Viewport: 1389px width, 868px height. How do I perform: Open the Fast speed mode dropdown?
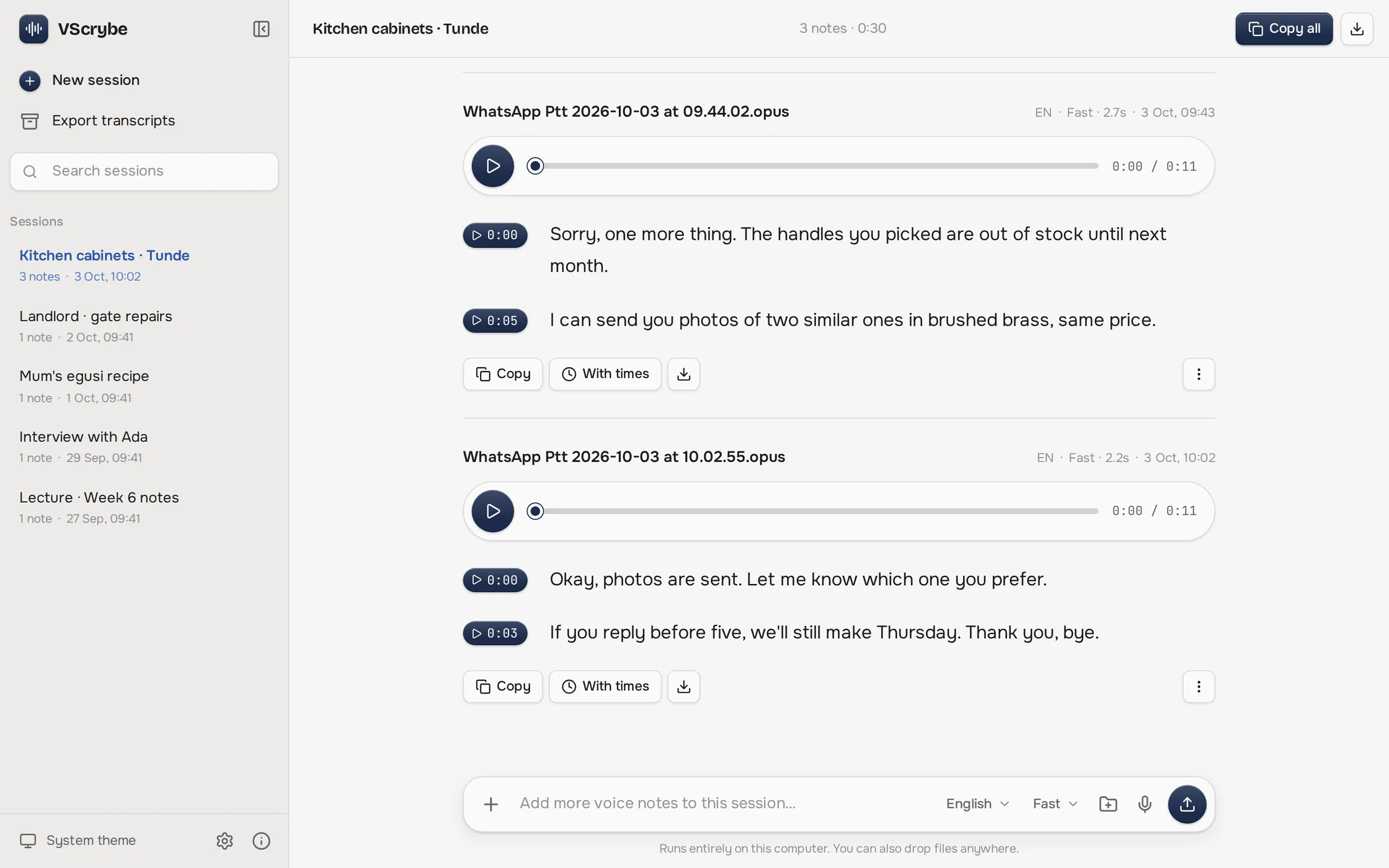pos(1055,804)
